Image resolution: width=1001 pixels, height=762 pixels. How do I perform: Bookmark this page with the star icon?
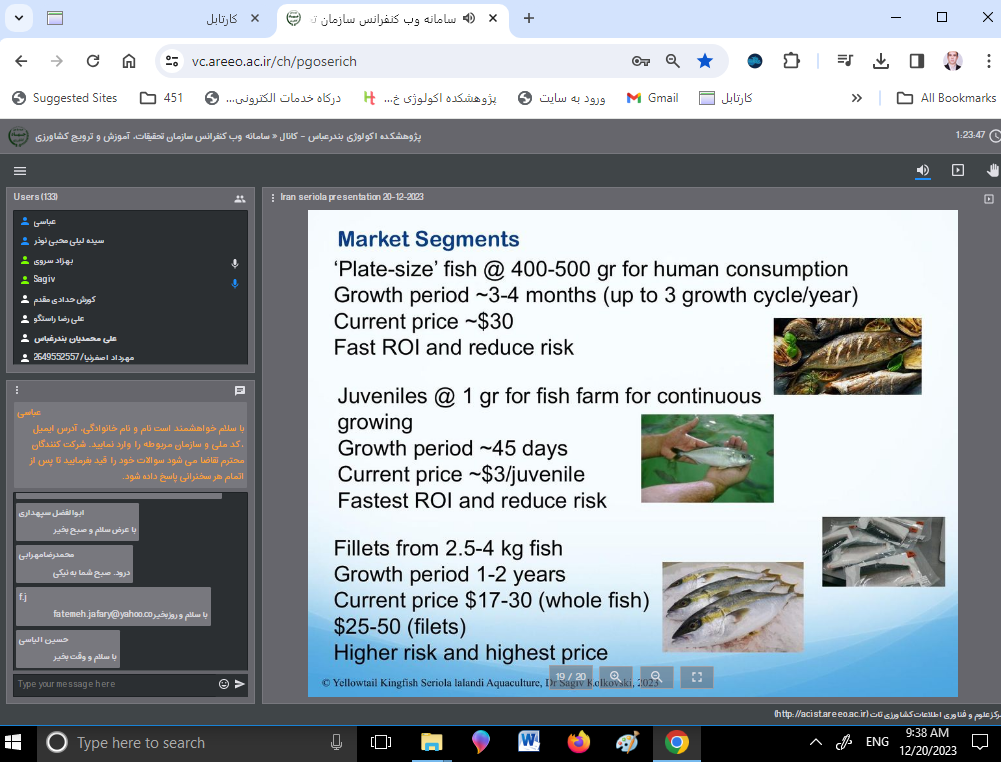705,61
